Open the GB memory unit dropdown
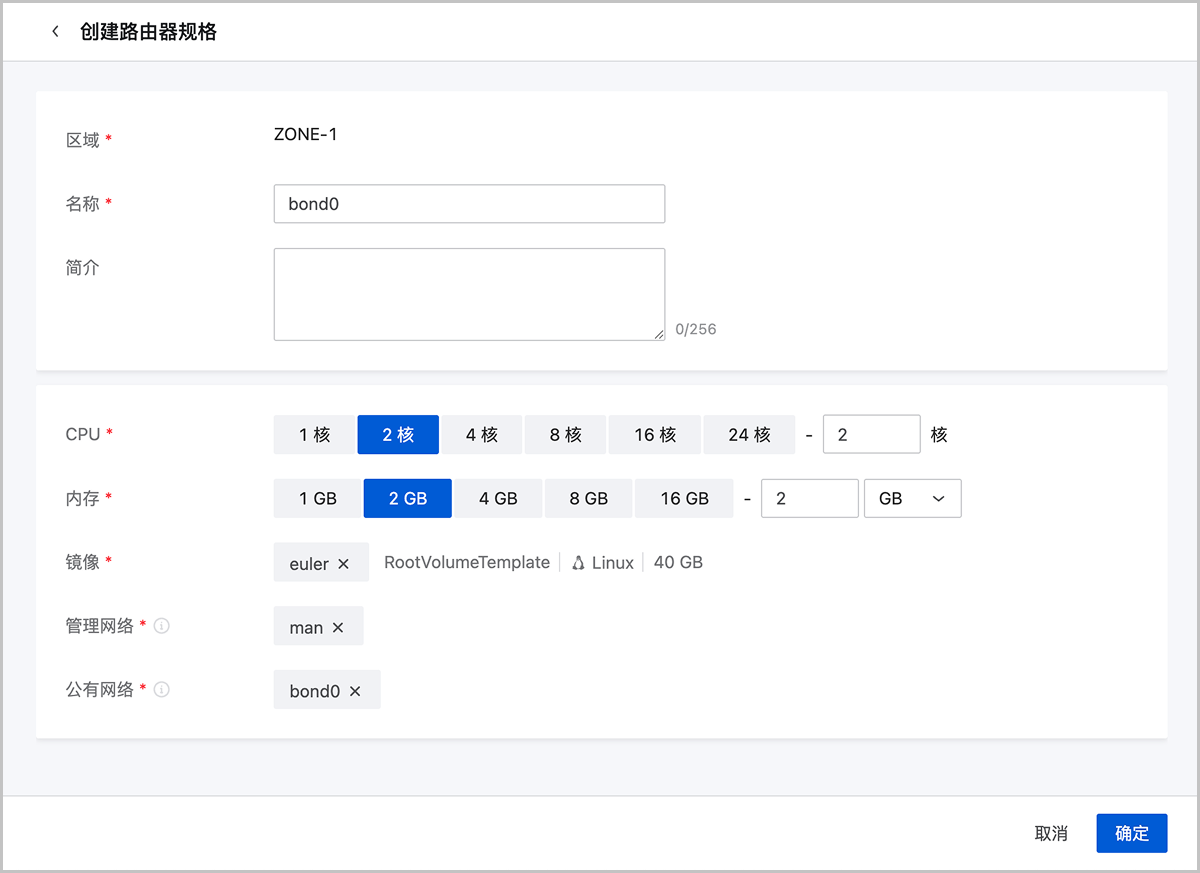 click(912, 498)
